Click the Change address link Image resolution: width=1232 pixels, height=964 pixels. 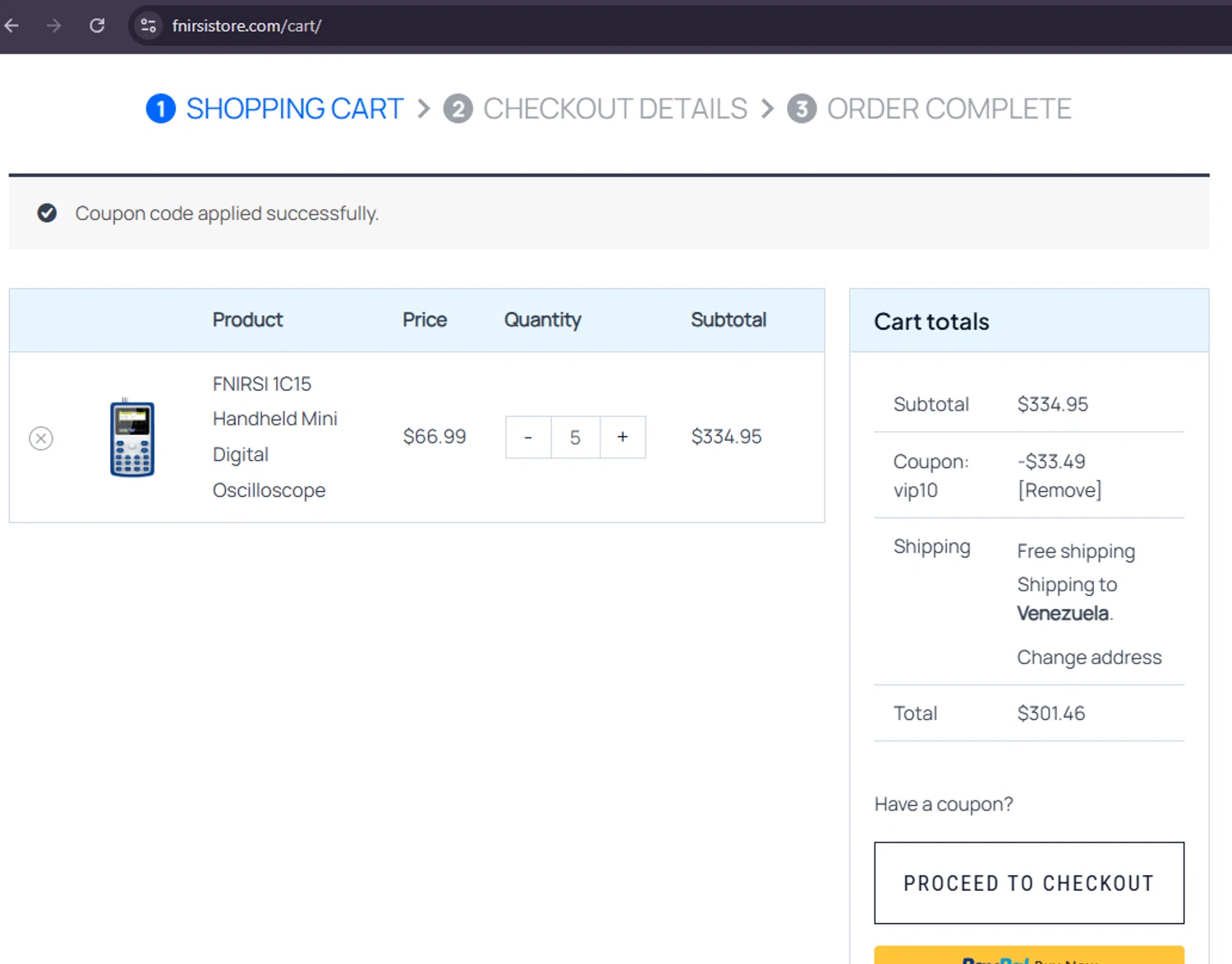click(1089, 658)
